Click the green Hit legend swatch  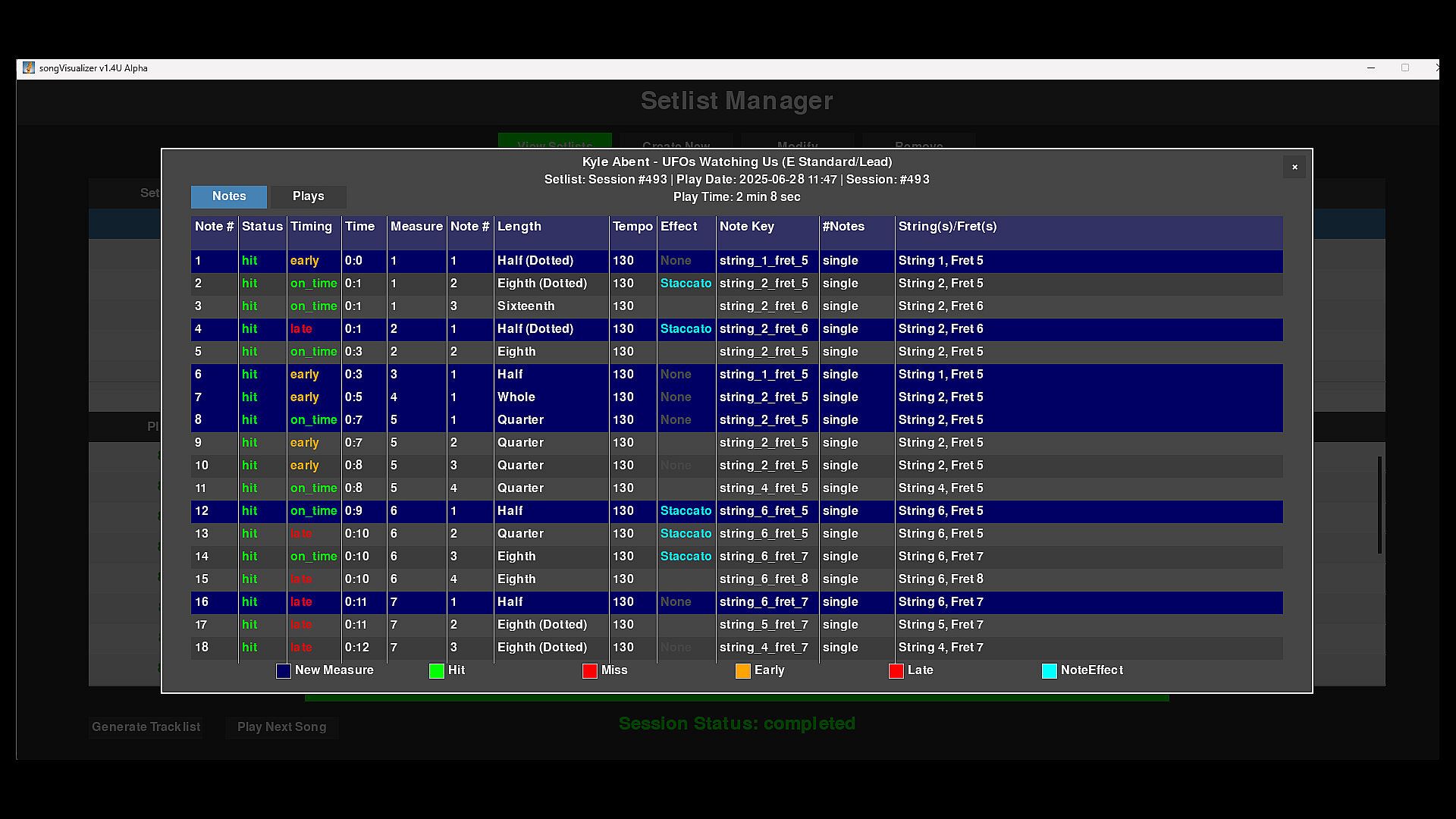(x=437, y=671)
